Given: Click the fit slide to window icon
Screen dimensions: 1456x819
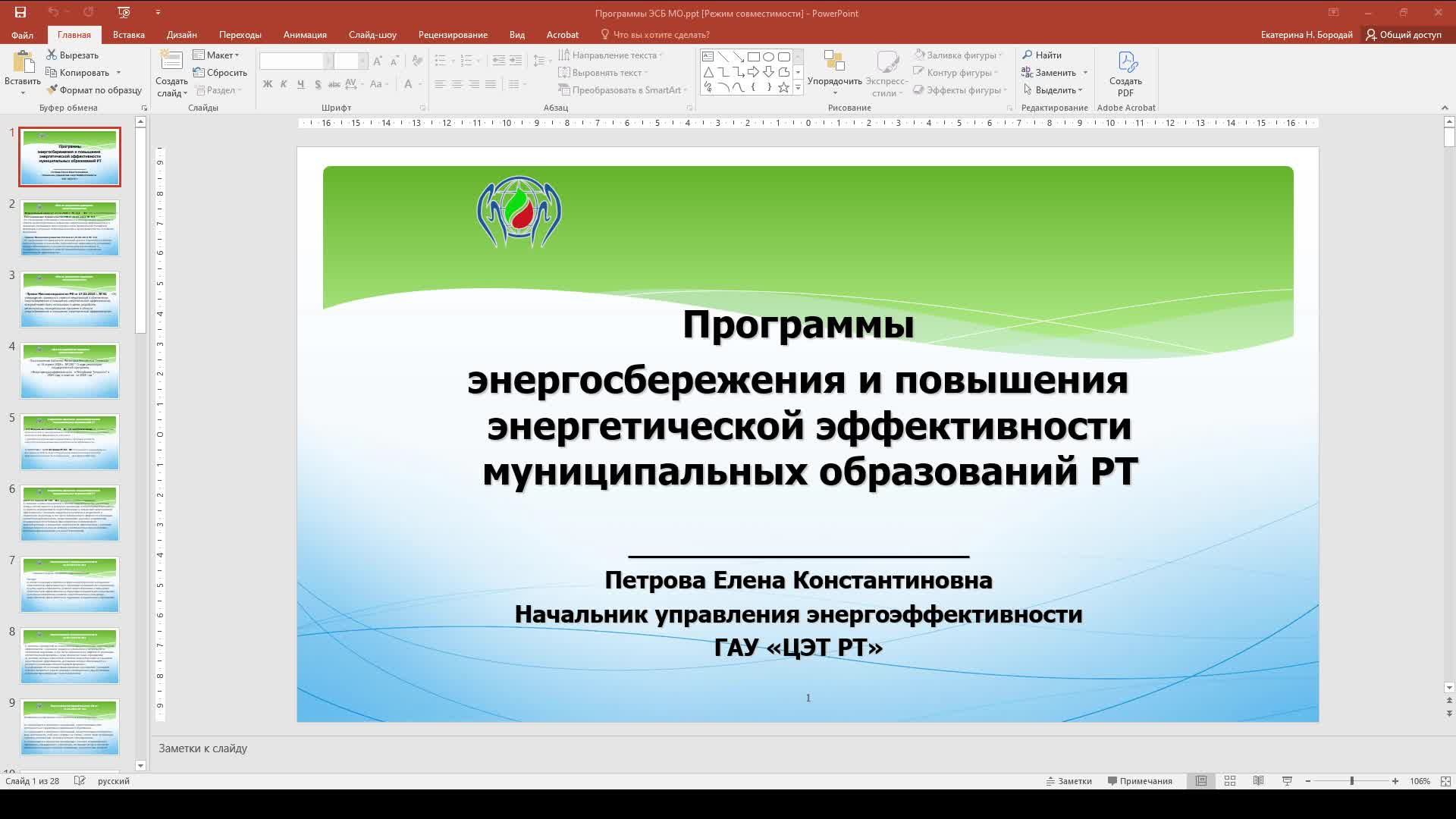Looking at the screenshot, I should 1445,781.
